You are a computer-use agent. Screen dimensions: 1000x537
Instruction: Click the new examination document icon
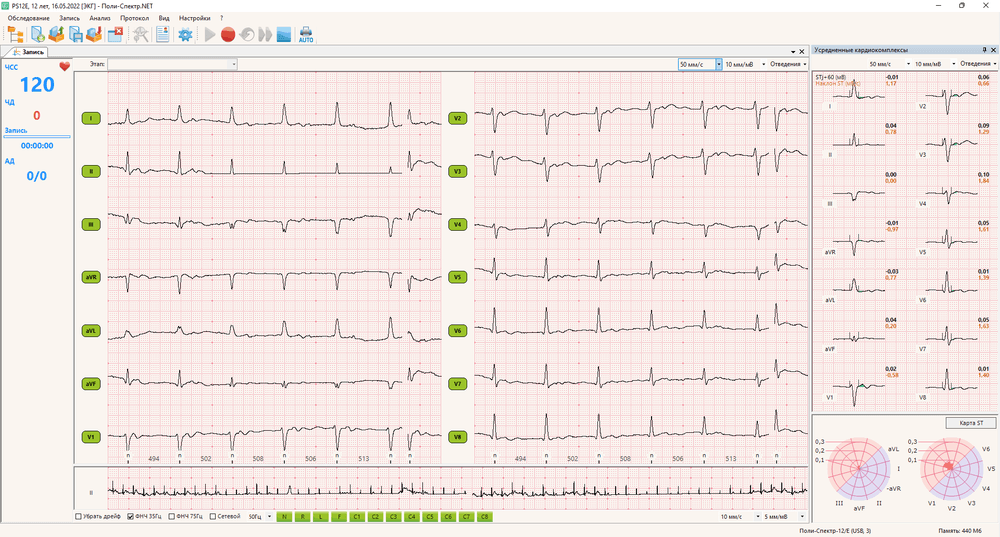point(38,34)
